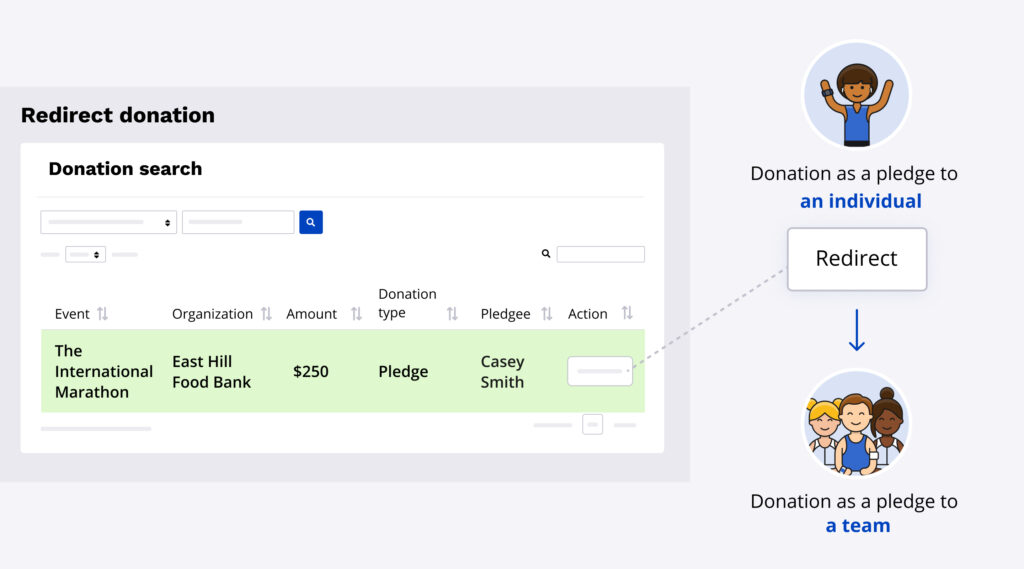Sort table by Amount column

tap(356, 314)
